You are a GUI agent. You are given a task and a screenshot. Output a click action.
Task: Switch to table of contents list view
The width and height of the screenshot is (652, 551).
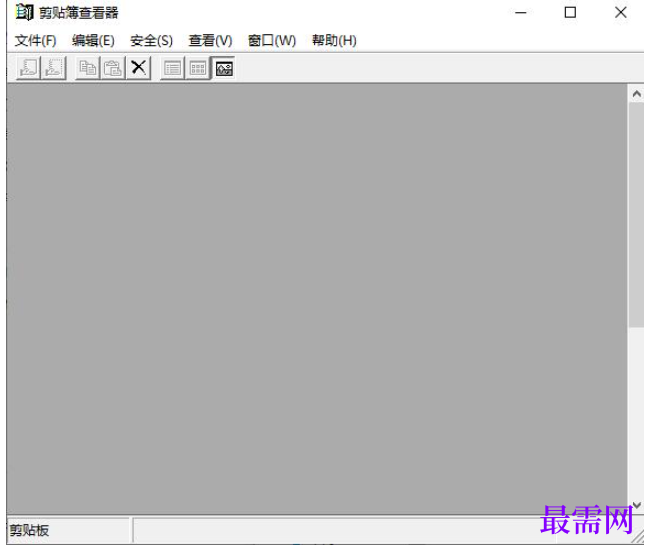(173, 68)
